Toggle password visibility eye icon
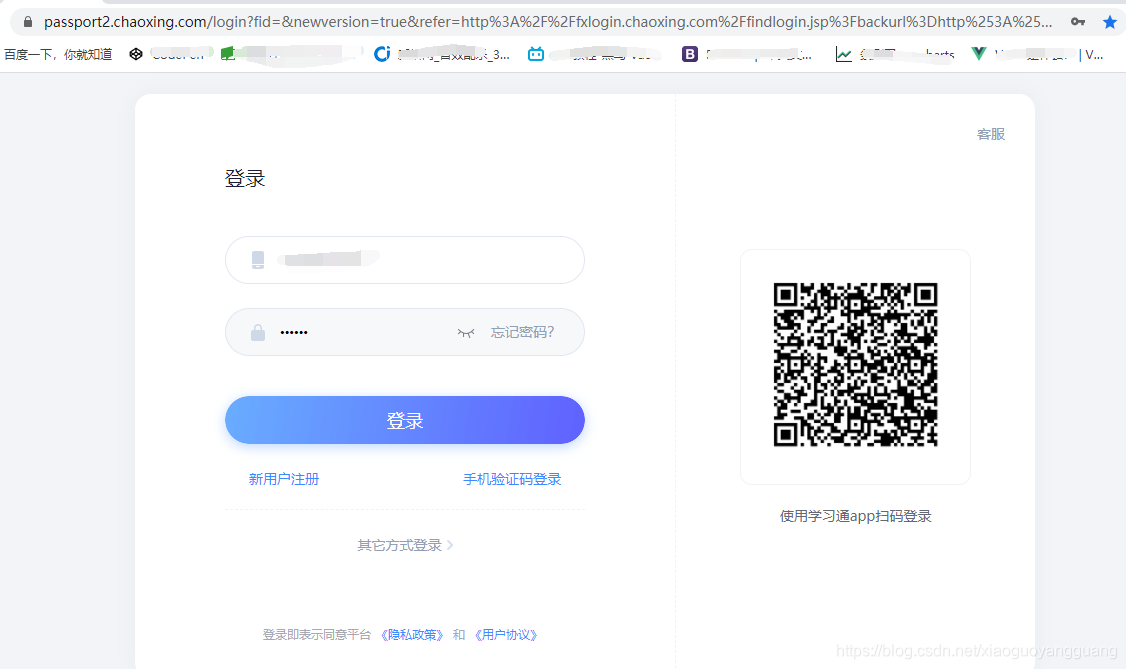 pos(466,332)
